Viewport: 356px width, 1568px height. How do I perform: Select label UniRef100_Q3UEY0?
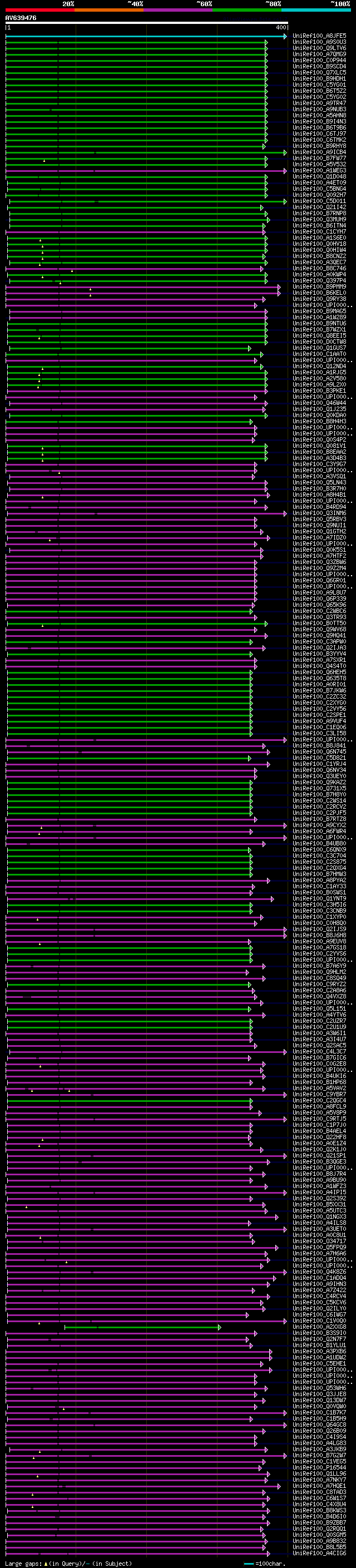click(x=319, y=776)
